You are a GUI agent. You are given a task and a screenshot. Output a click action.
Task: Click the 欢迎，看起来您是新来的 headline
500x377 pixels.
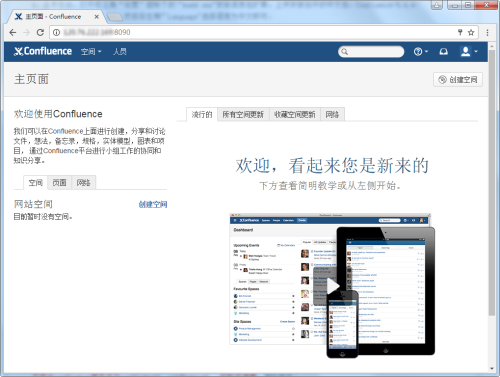(x=332, y=166)
